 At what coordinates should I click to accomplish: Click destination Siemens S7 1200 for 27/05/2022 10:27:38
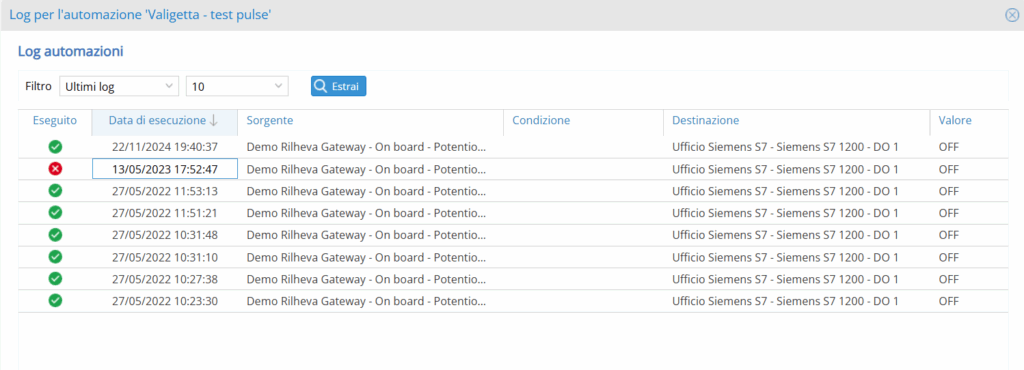[785, 279]
